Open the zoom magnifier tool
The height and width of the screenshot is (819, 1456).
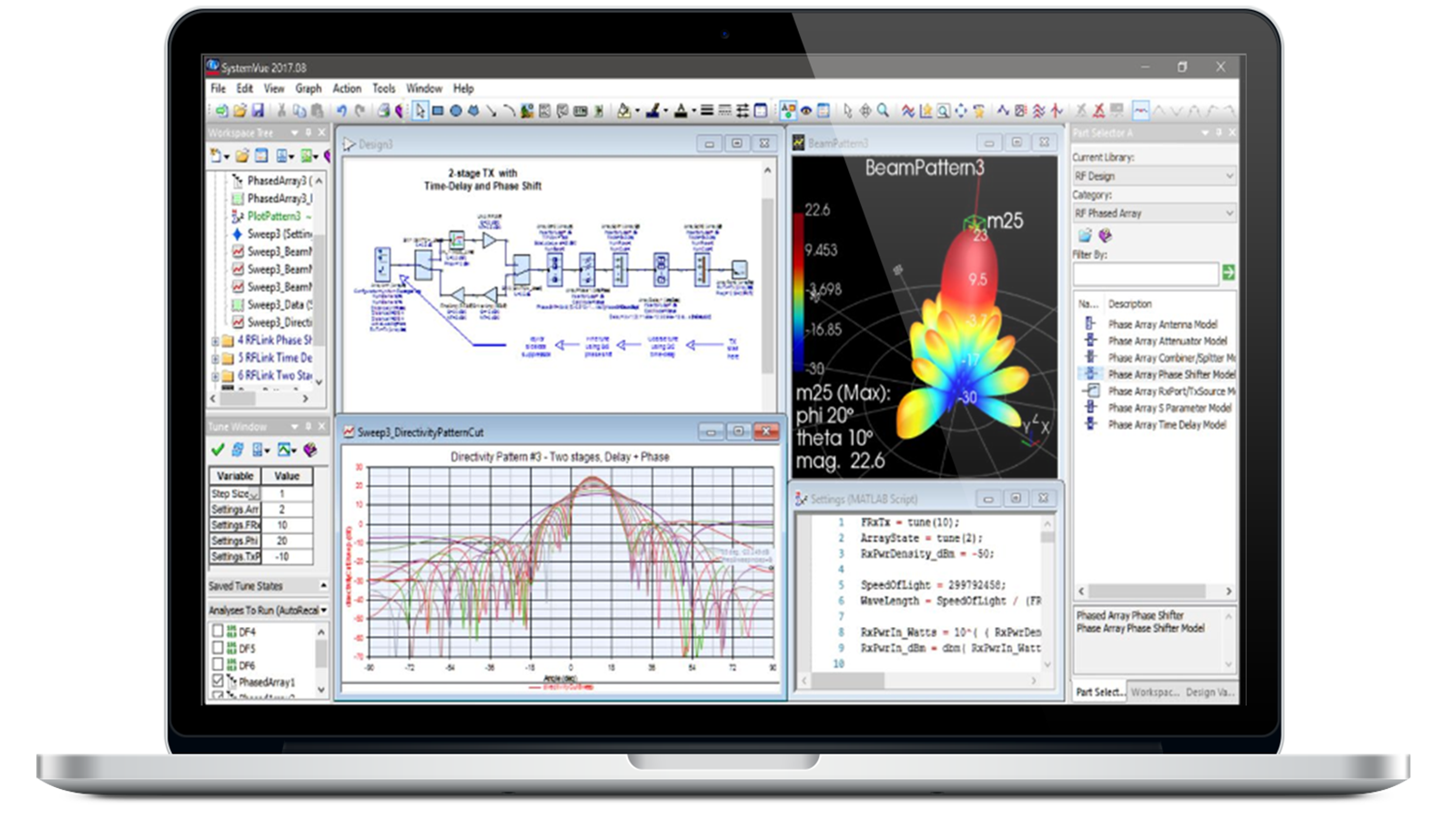(883, 109)
